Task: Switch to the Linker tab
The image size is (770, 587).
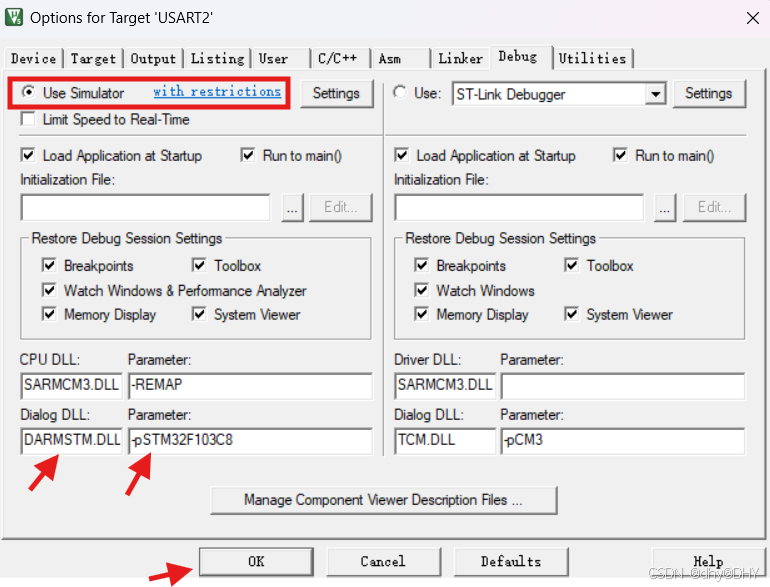Action: click(460, 58)
